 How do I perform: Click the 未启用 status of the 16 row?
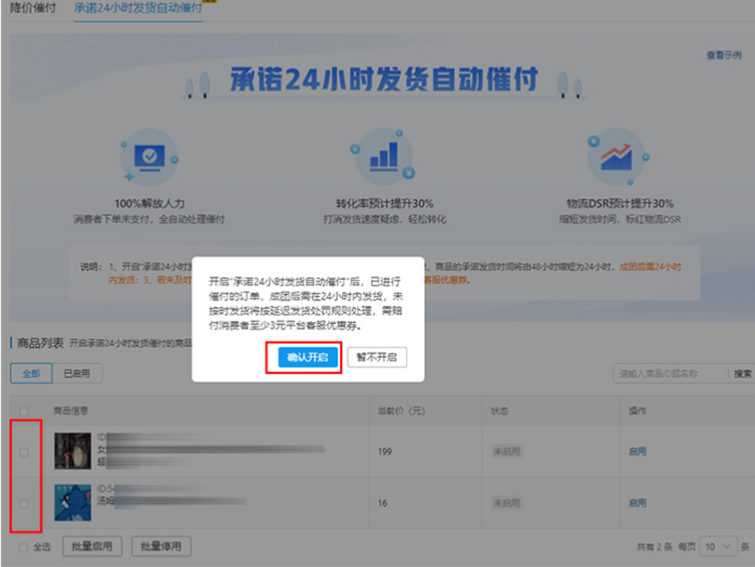pos(507,503)
